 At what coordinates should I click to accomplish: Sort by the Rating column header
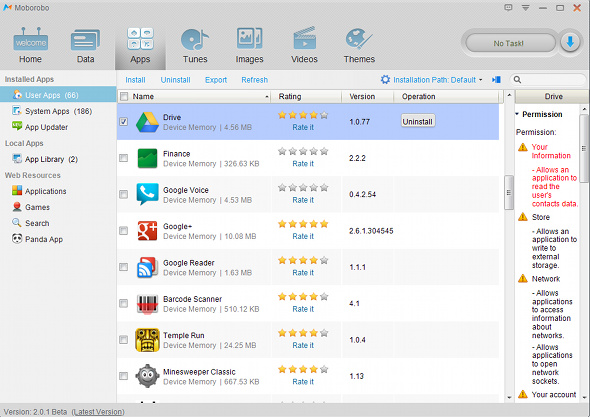(x=306, y=96)
